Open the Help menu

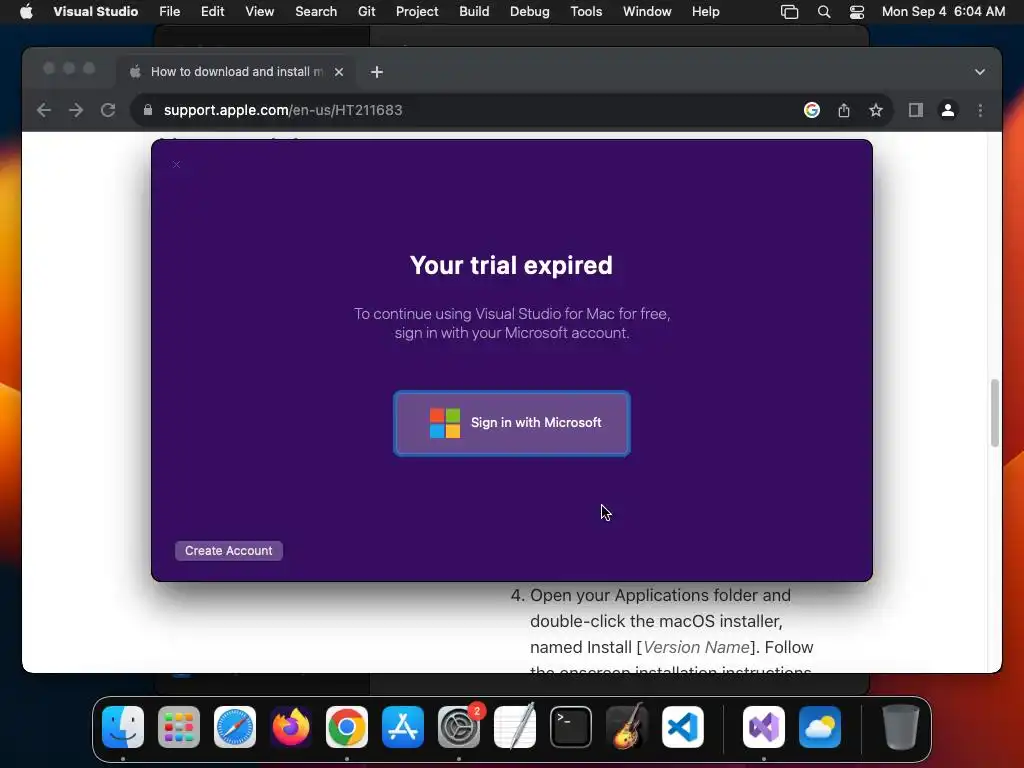coord(705,11)
